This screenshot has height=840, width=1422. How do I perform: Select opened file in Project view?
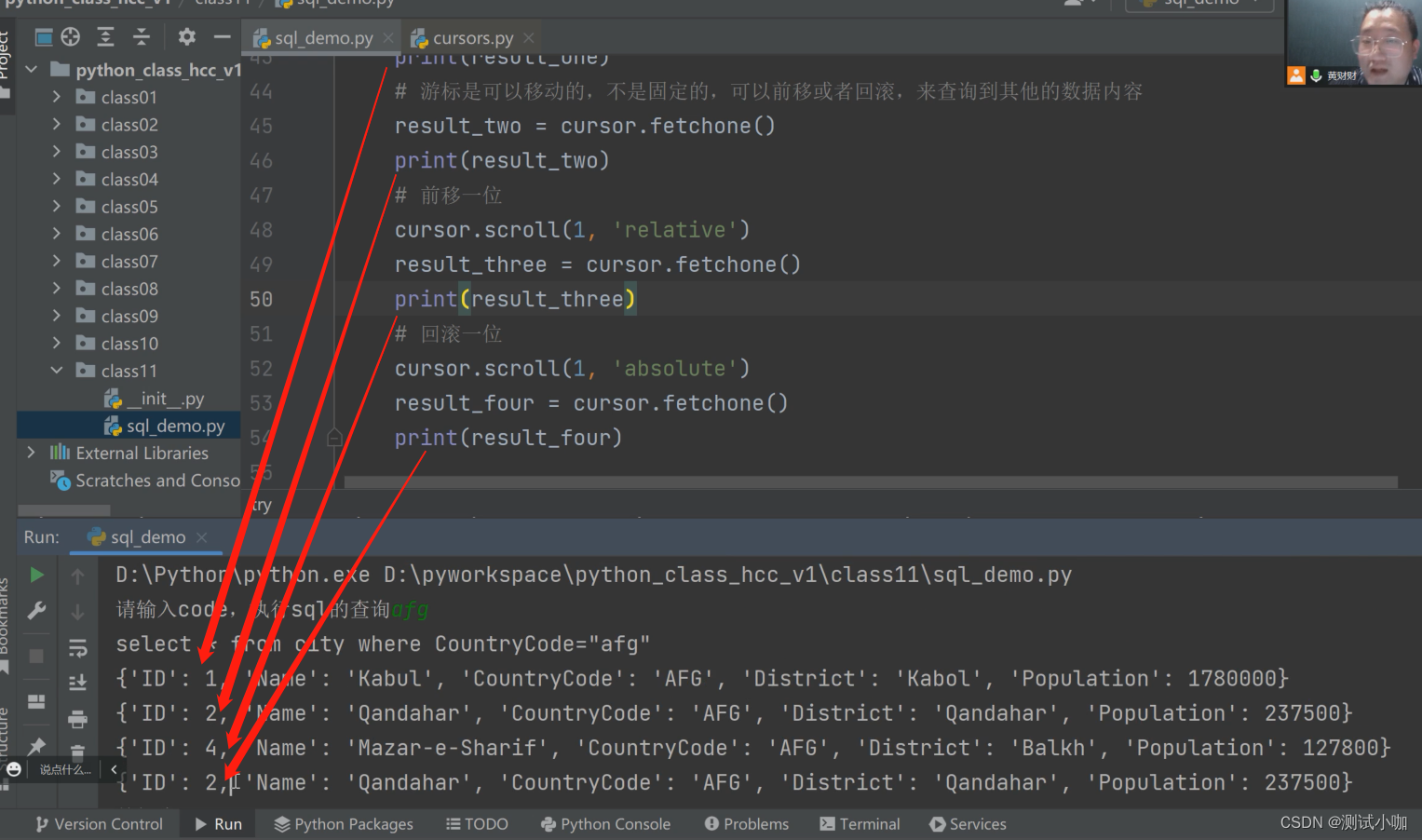tap(70, 36)
